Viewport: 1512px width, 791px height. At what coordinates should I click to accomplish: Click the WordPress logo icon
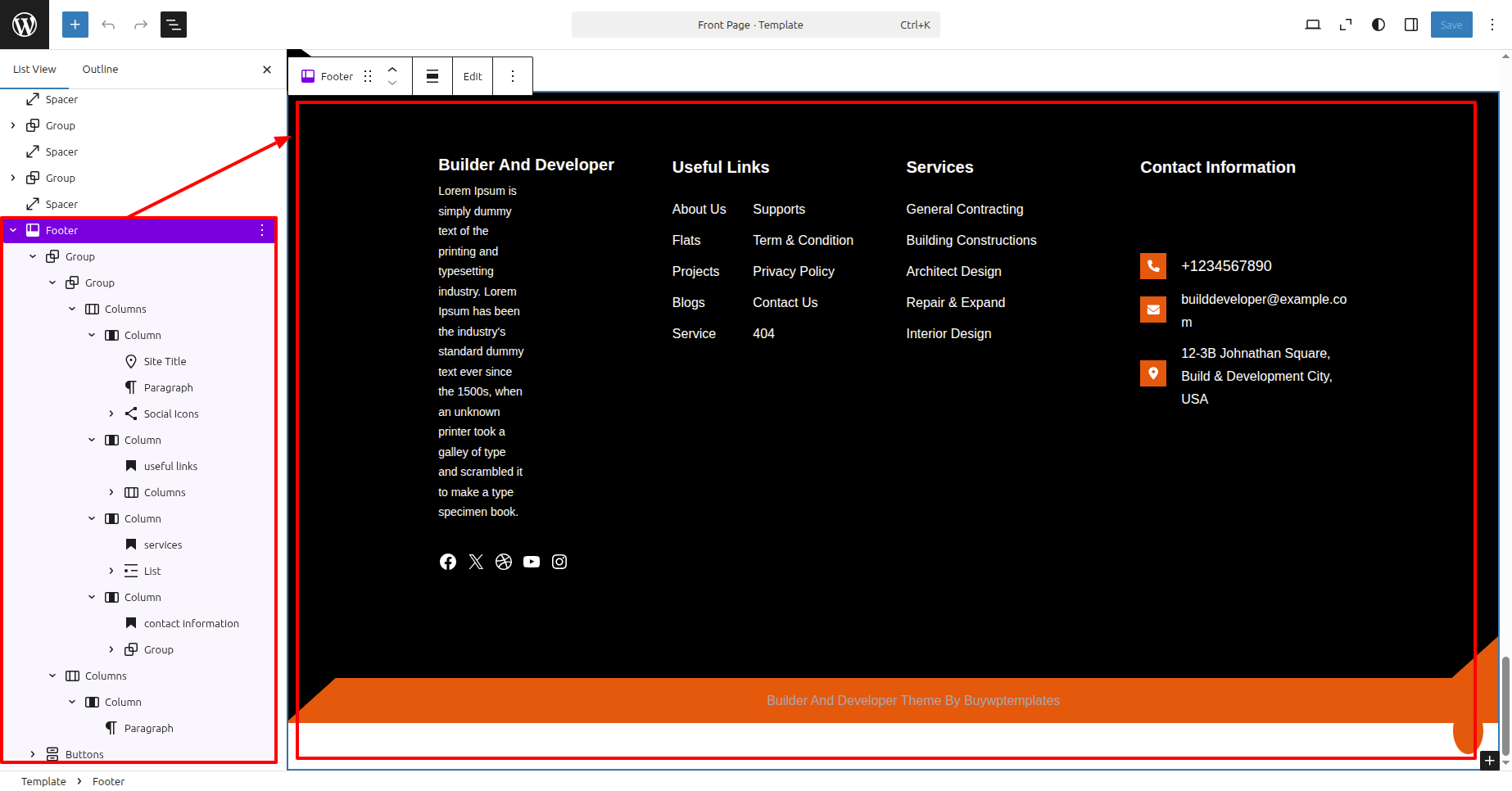pyautogui.click(x=25, y=25)
